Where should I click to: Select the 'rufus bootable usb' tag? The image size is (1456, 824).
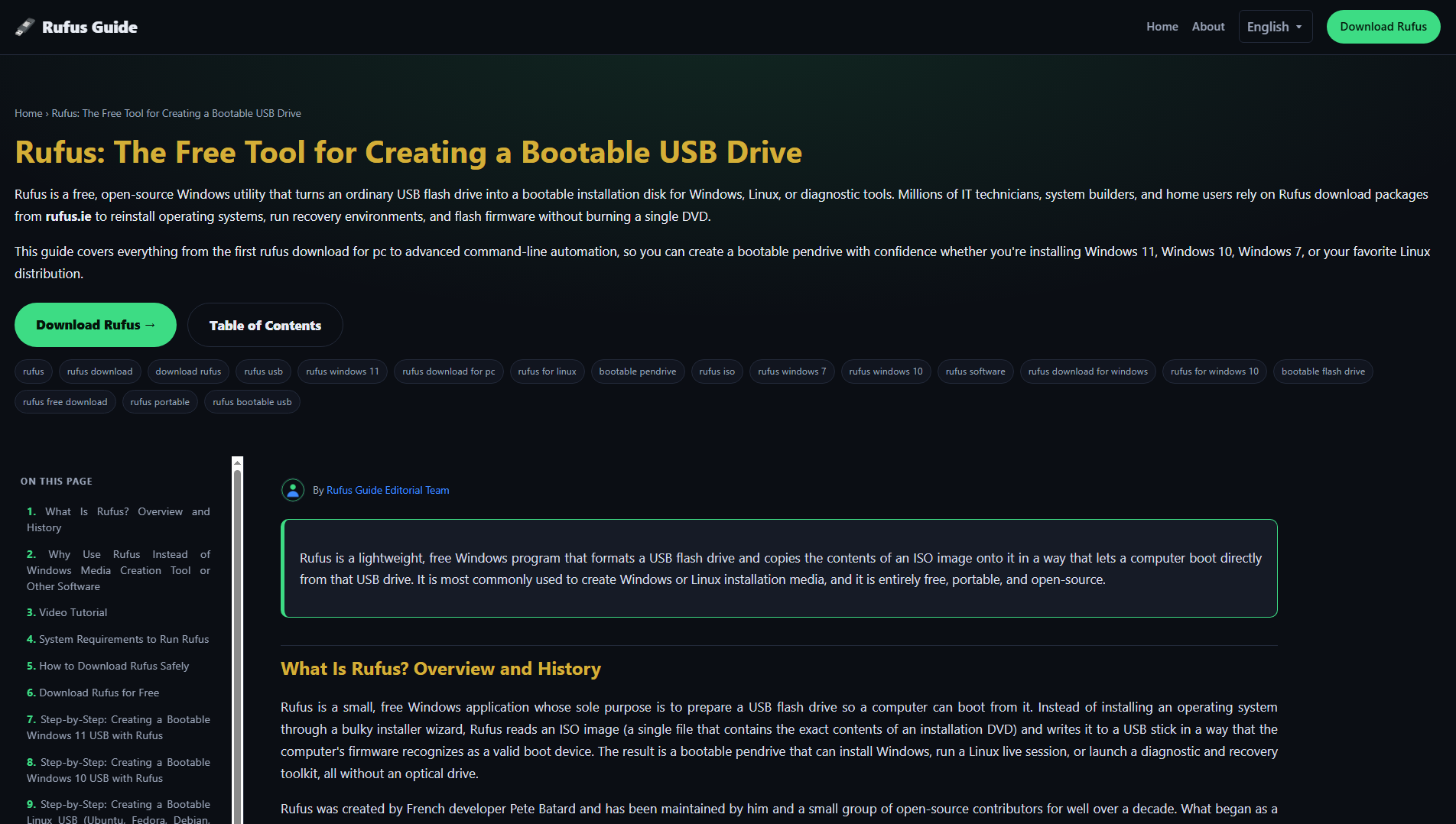pyautogui.click(x=252, y=402)
